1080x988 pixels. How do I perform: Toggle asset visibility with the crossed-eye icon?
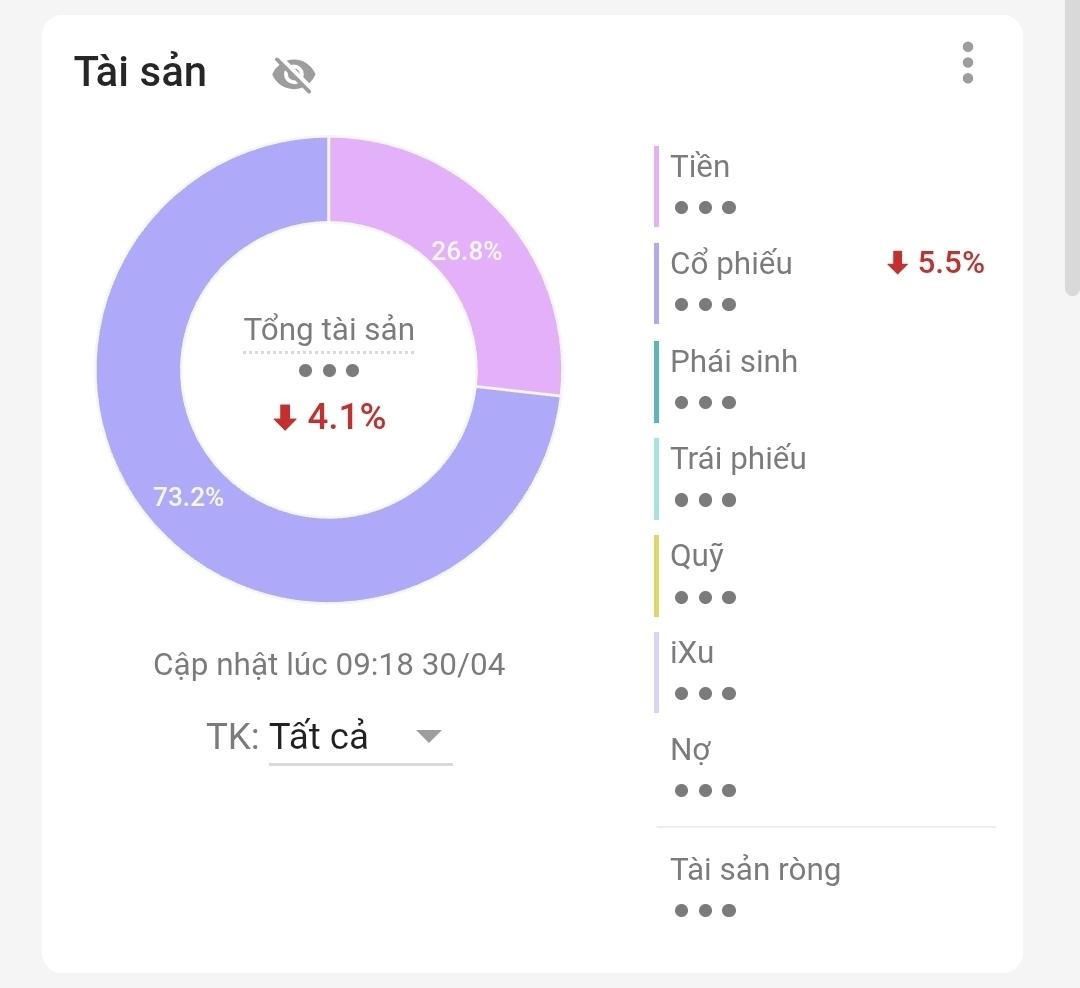295,72
